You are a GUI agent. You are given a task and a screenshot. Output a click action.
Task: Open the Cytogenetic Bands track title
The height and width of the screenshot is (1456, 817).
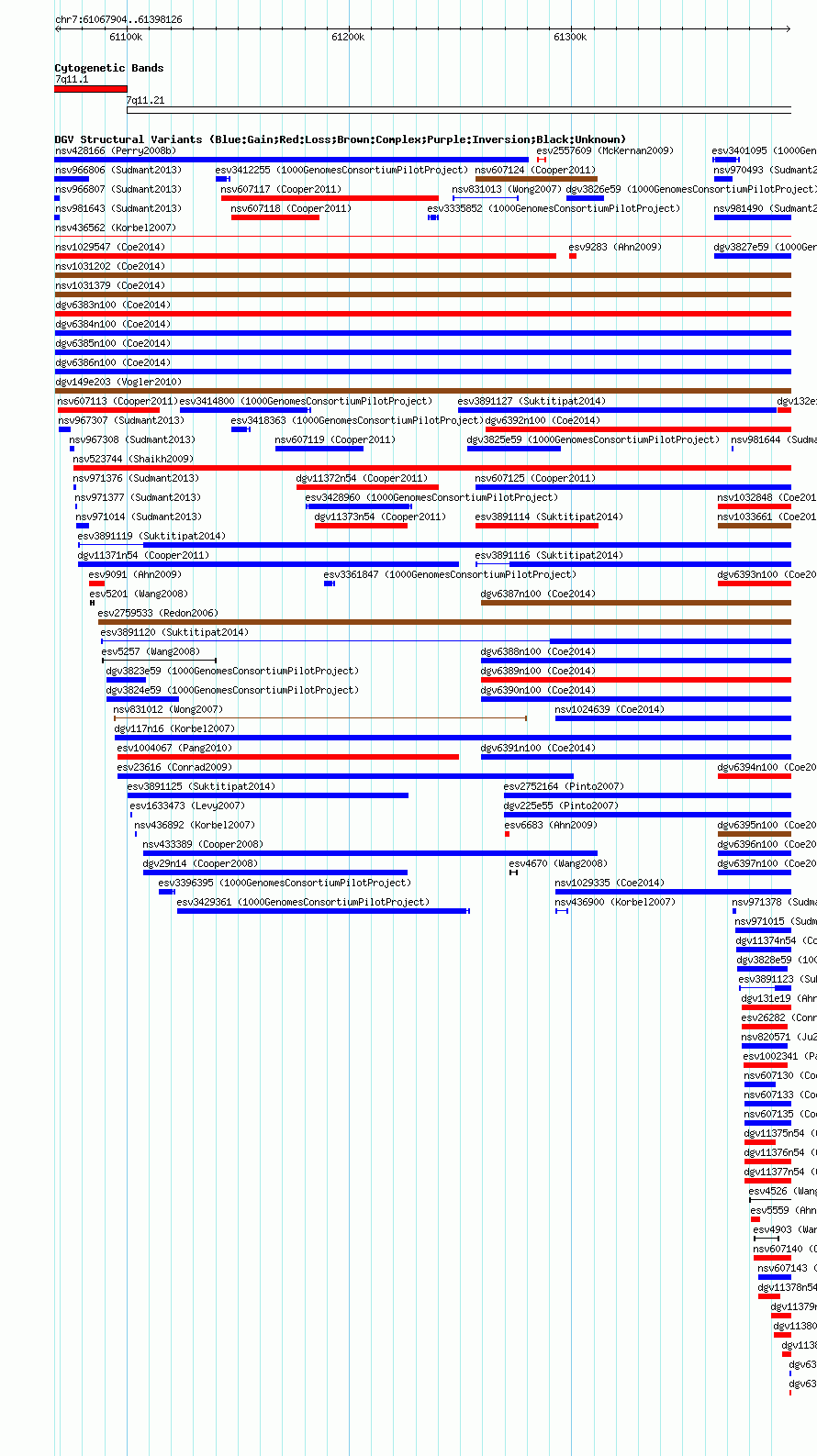109,68
